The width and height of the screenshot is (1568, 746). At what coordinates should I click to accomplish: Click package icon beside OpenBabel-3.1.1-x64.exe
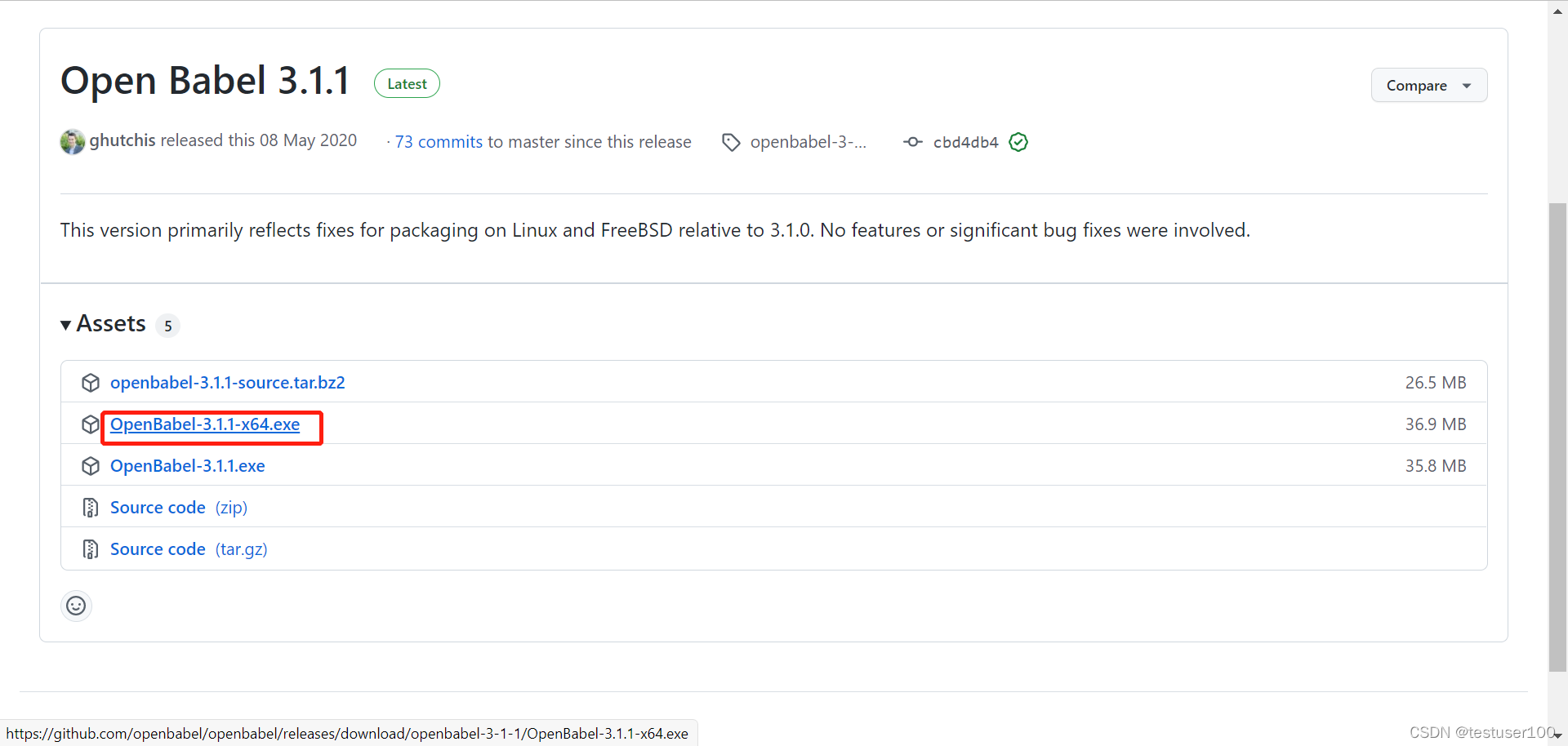(x=91, y=424)
